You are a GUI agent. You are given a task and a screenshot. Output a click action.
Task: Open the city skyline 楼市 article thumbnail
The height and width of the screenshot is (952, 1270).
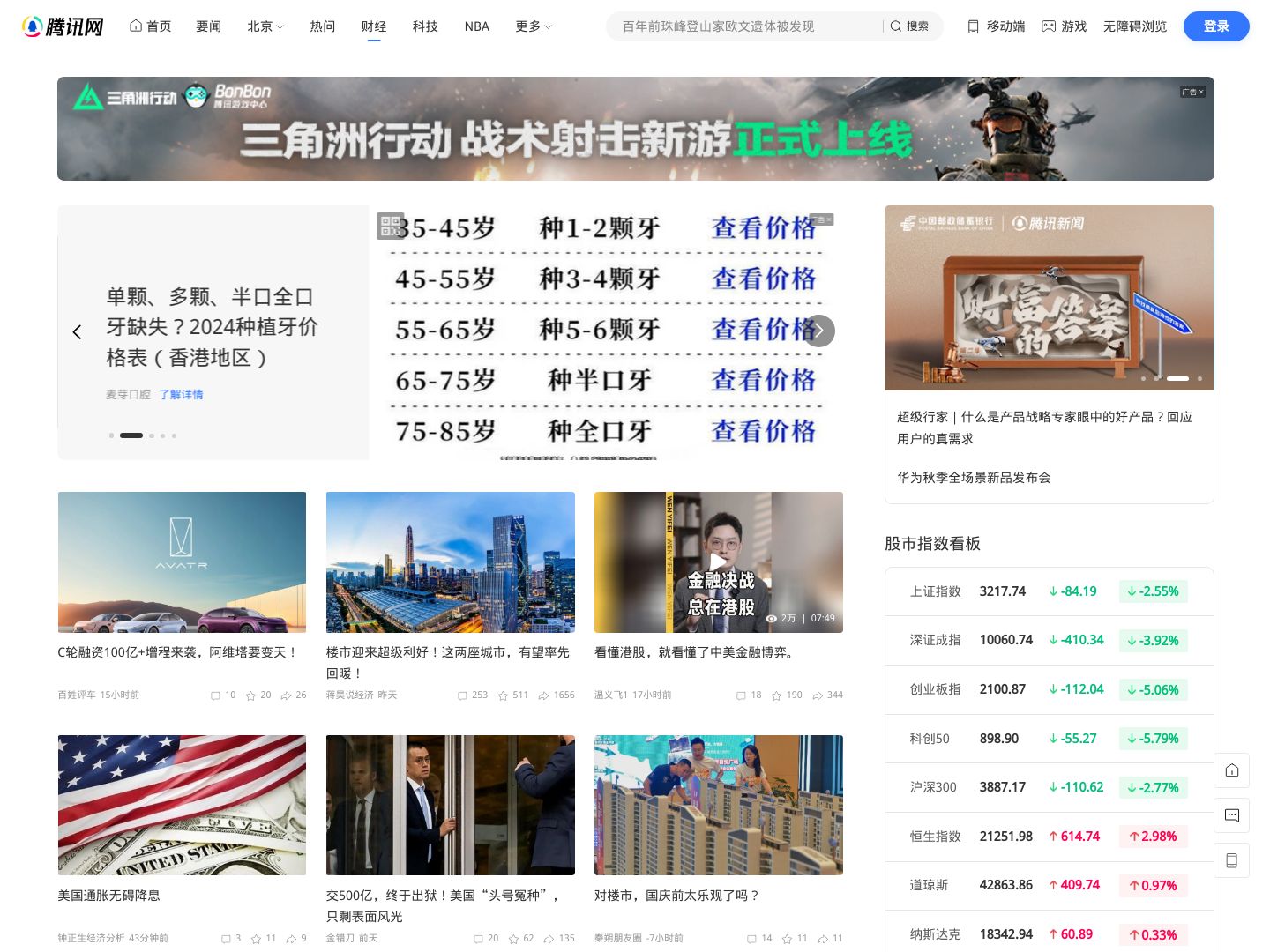click(451, 562)
